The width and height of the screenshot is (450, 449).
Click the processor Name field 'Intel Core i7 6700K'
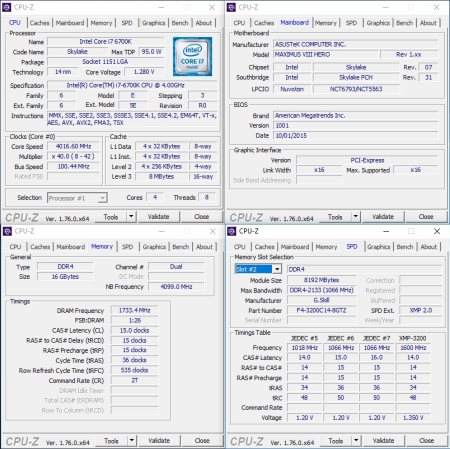[x=106, y=42]
